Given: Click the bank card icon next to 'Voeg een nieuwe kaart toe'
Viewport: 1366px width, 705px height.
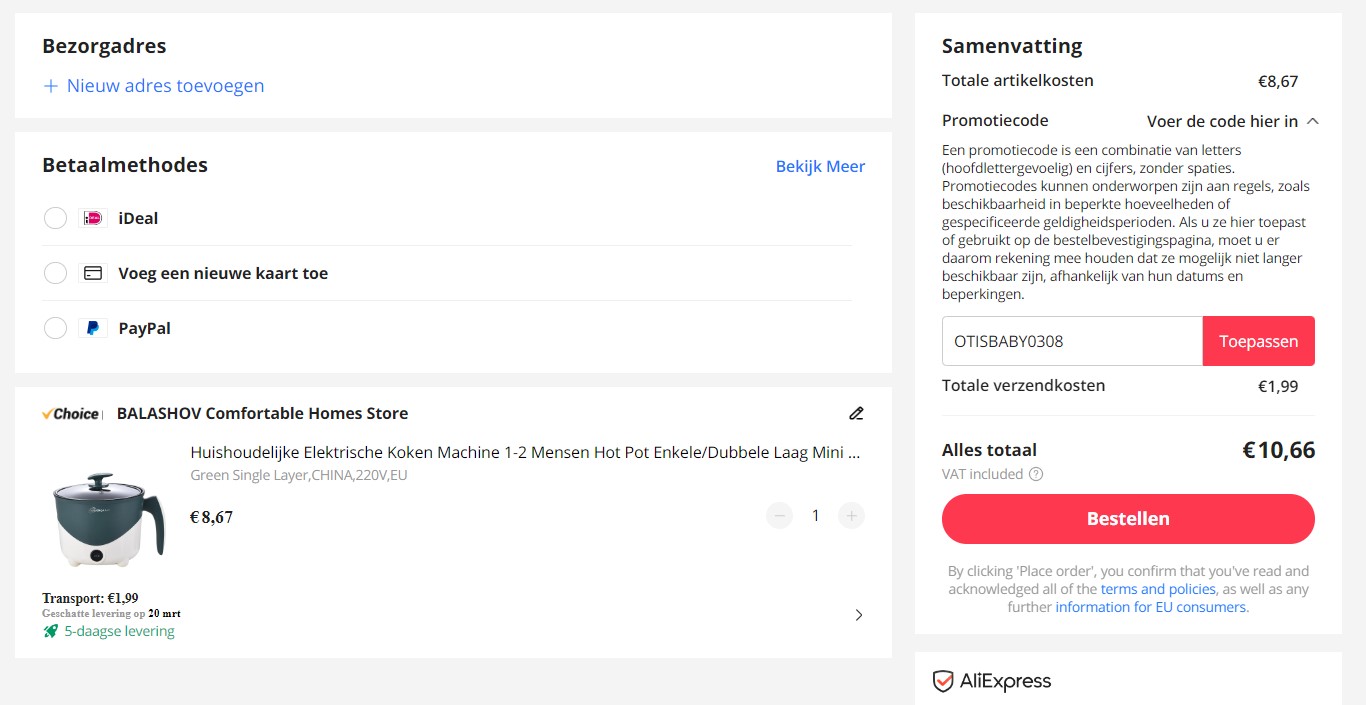Looking at the screenshot, I should (x=93, y=272).
